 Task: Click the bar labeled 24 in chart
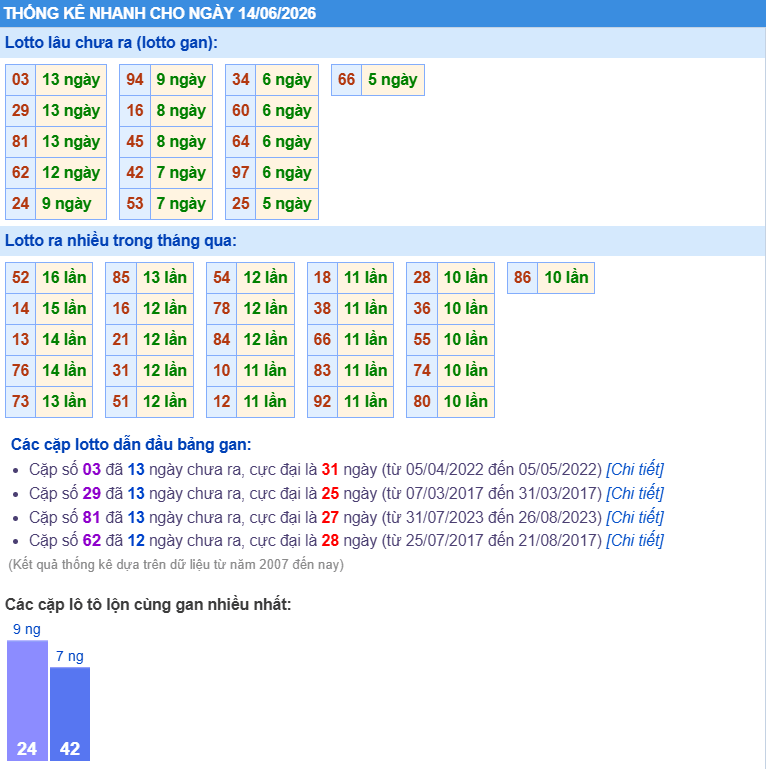click(27, 700)
